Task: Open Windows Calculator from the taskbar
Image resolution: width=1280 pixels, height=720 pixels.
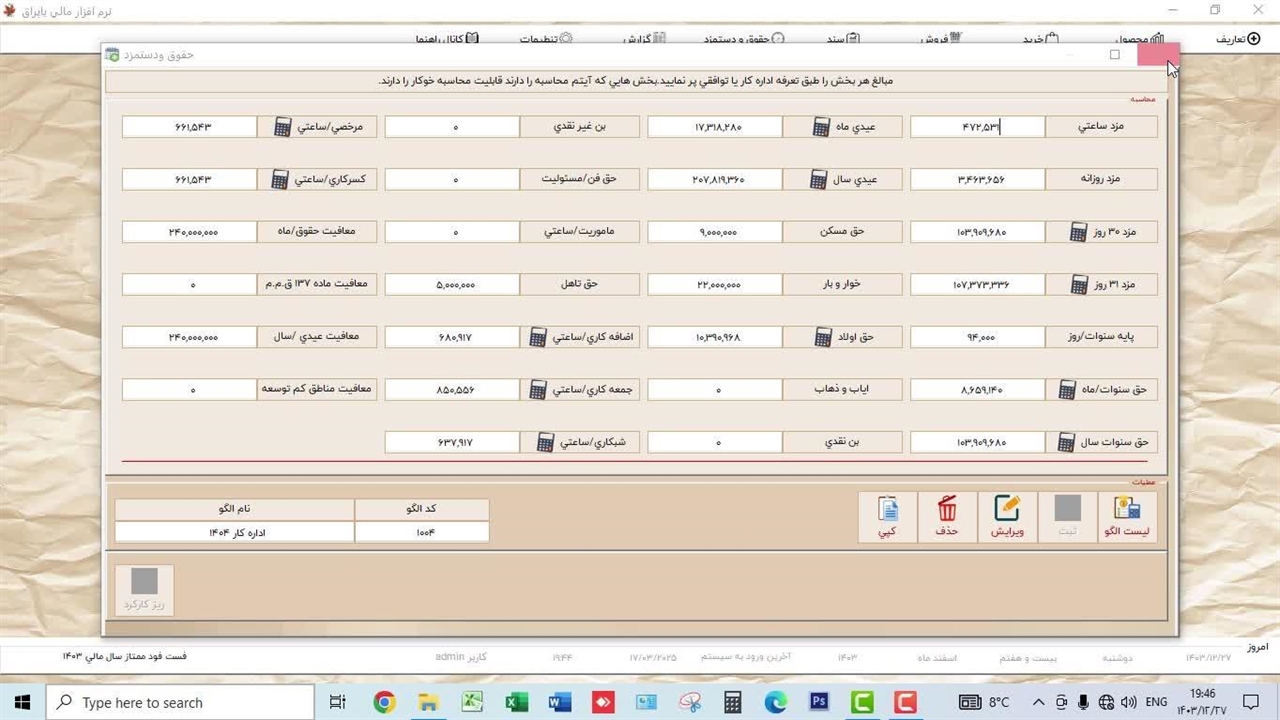Action: [x=733, y=703]
